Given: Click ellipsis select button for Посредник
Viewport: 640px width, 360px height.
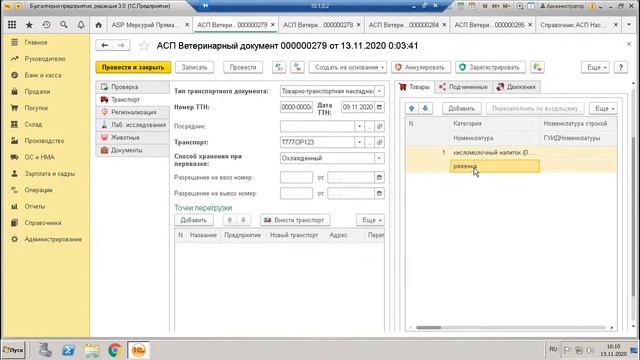Looking at the screenshot, I should point(369,126).
